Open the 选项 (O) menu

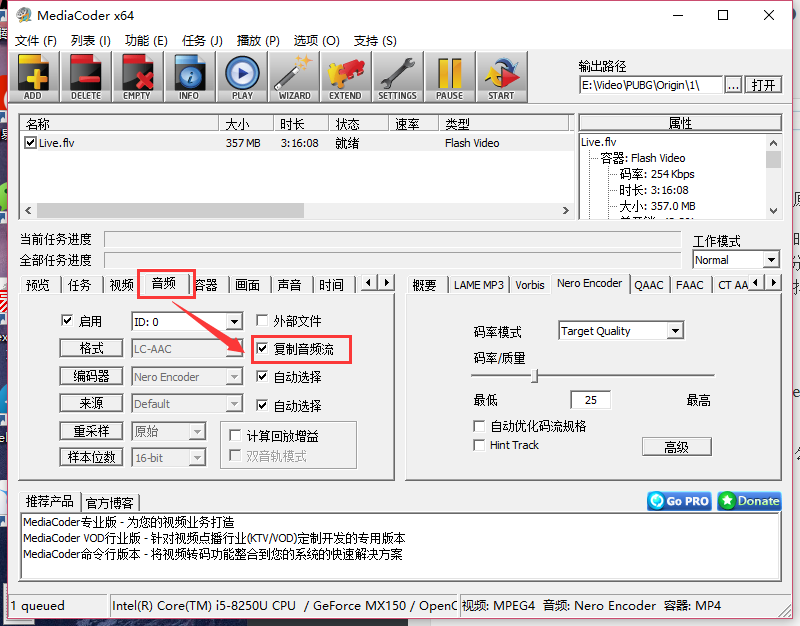(316, 41)
